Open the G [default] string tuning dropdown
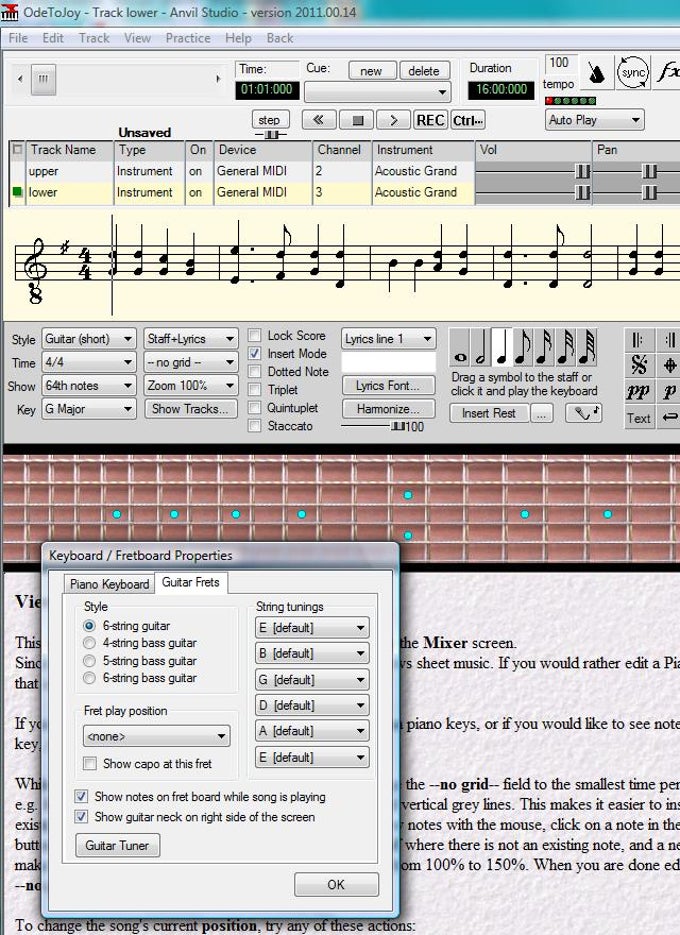The image size is (680, 935). click(312, 679)
